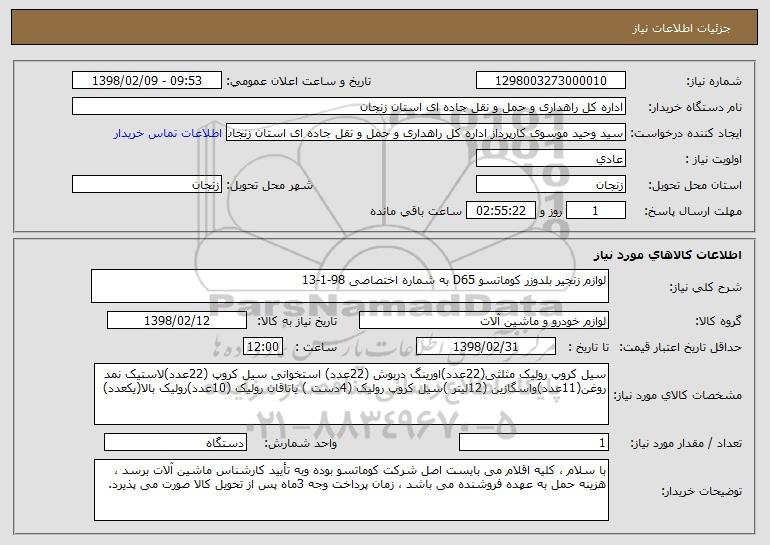Viewport: 770px width, 545px height.
Task: Click the ایجاد کننده درخواست label
Action: pyautogui.click(x=686, y=134)
